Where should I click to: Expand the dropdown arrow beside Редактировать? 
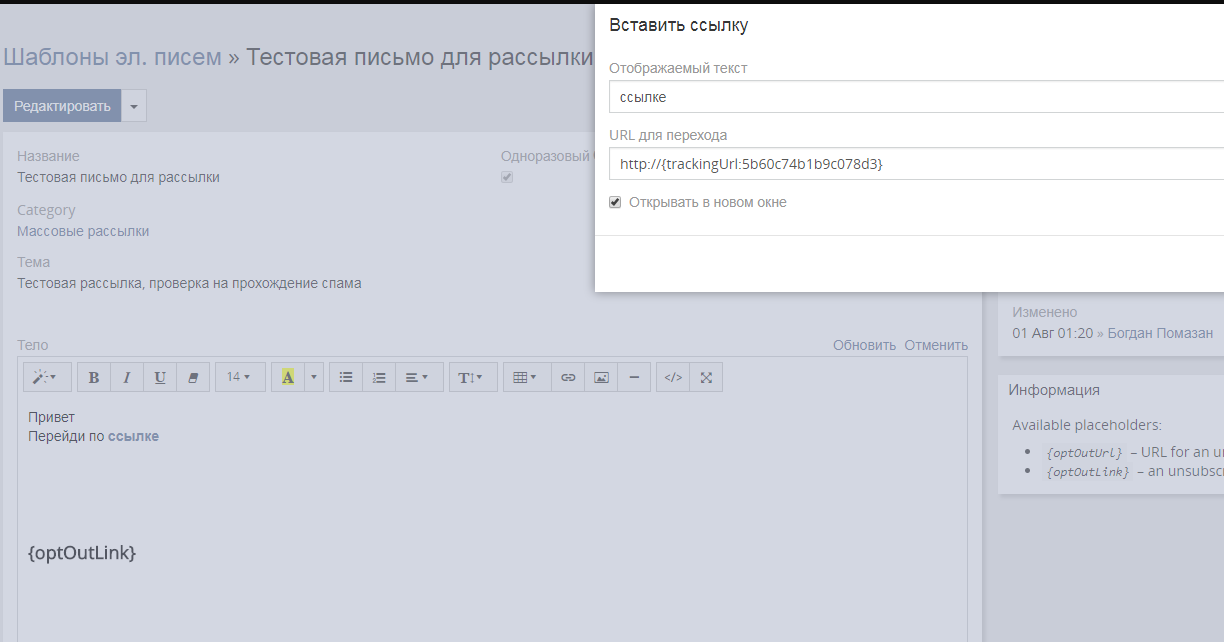(x=135, y=106)
